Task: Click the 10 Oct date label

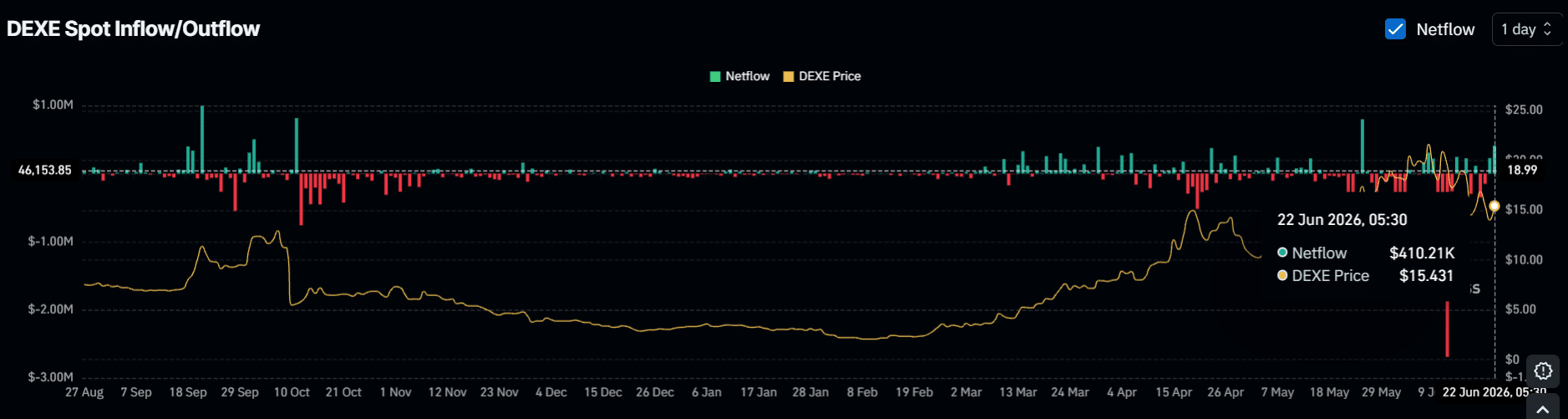Action: (292, 391)
